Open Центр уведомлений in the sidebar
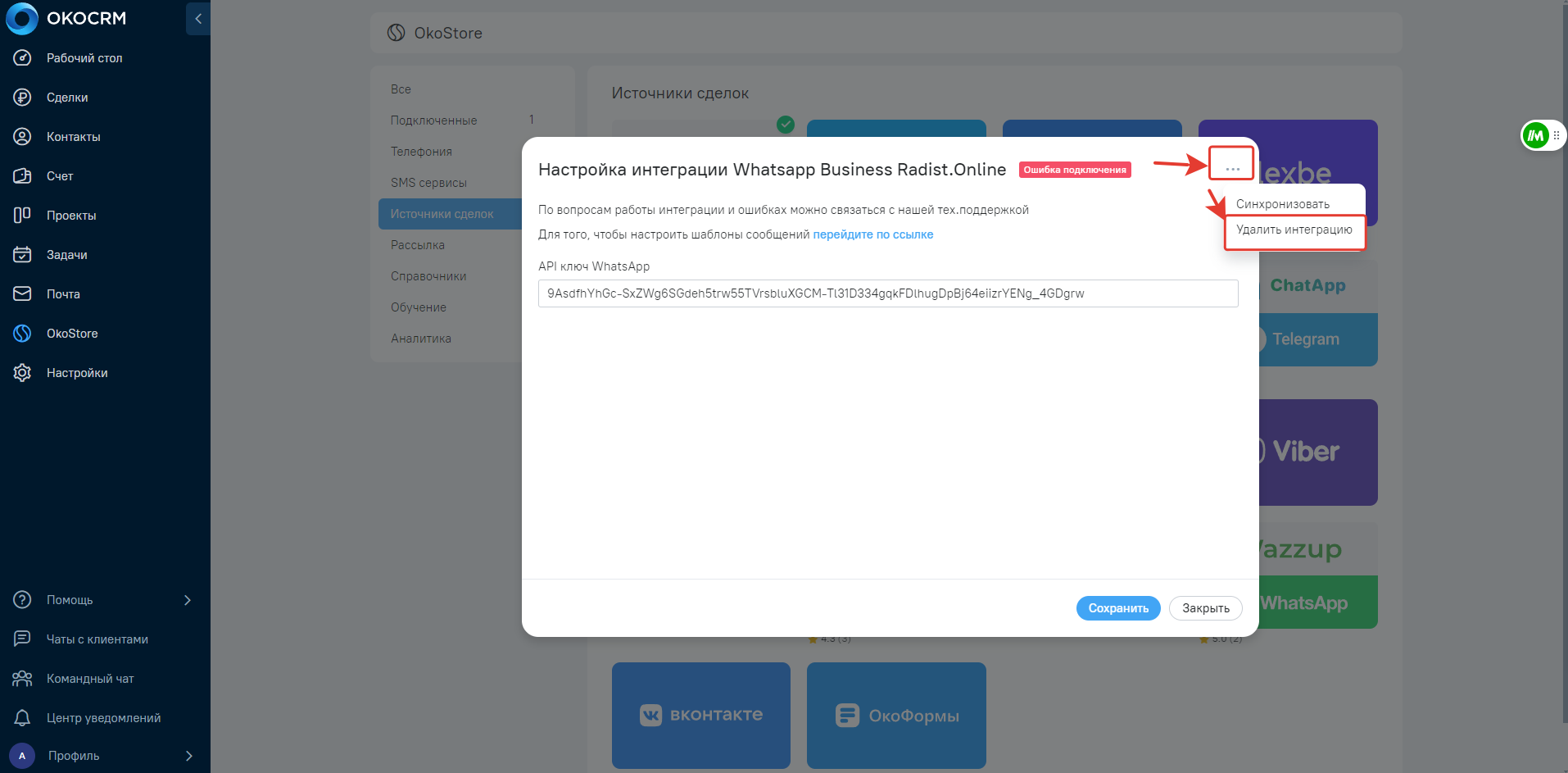The width and height of the screenshot is (1568, 773). tap(104, 718)
